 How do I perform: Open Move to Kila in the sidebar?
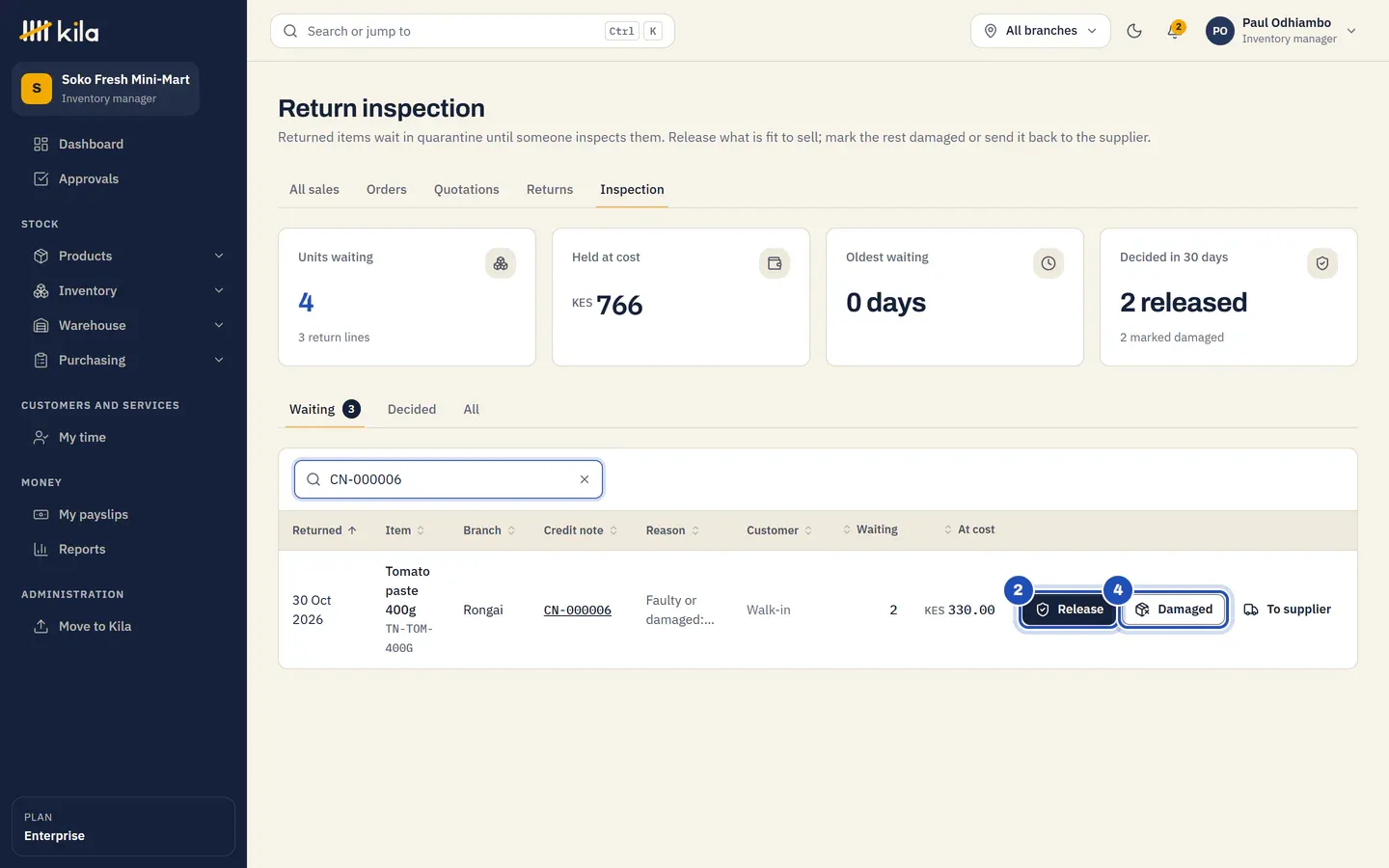[x=123, y=626]
